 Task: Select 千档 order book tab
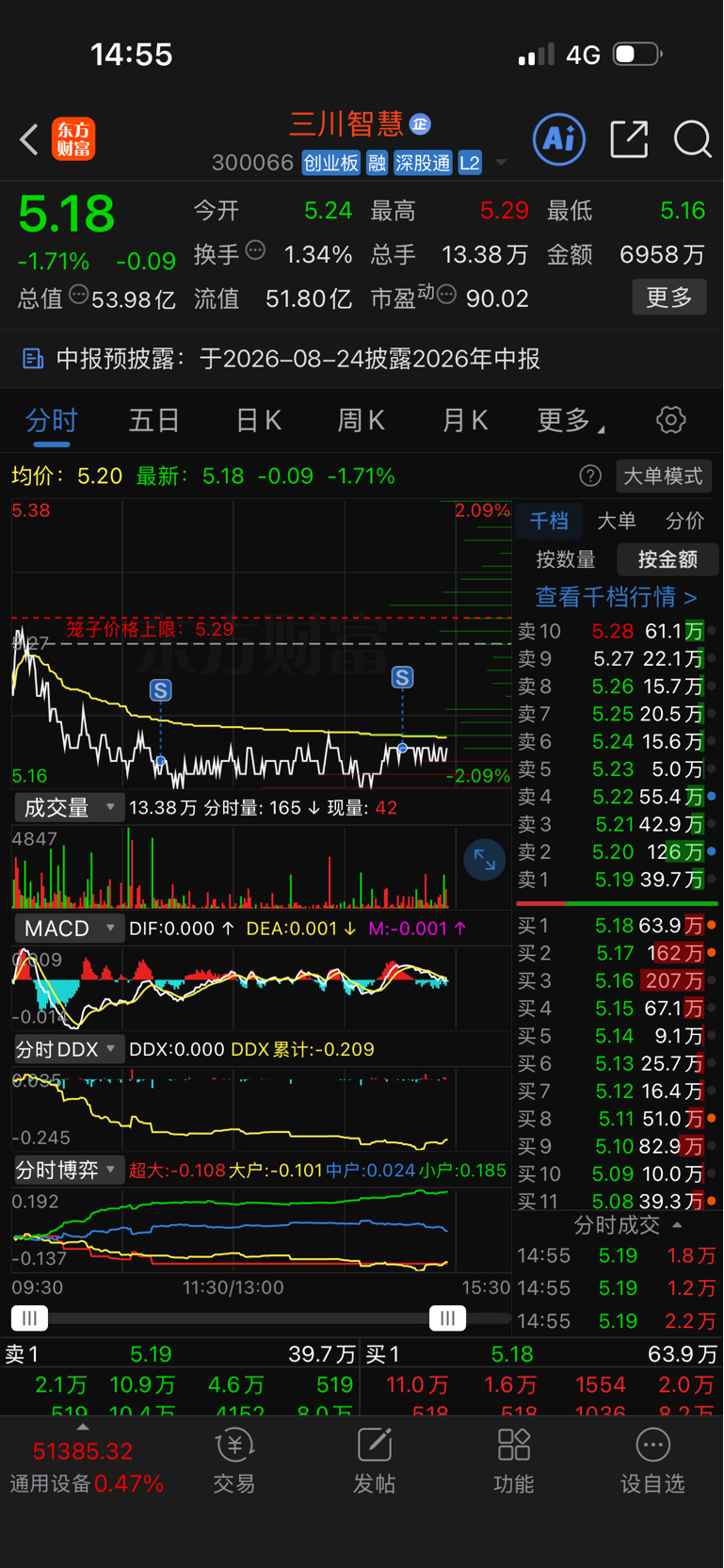click(549, 521)
